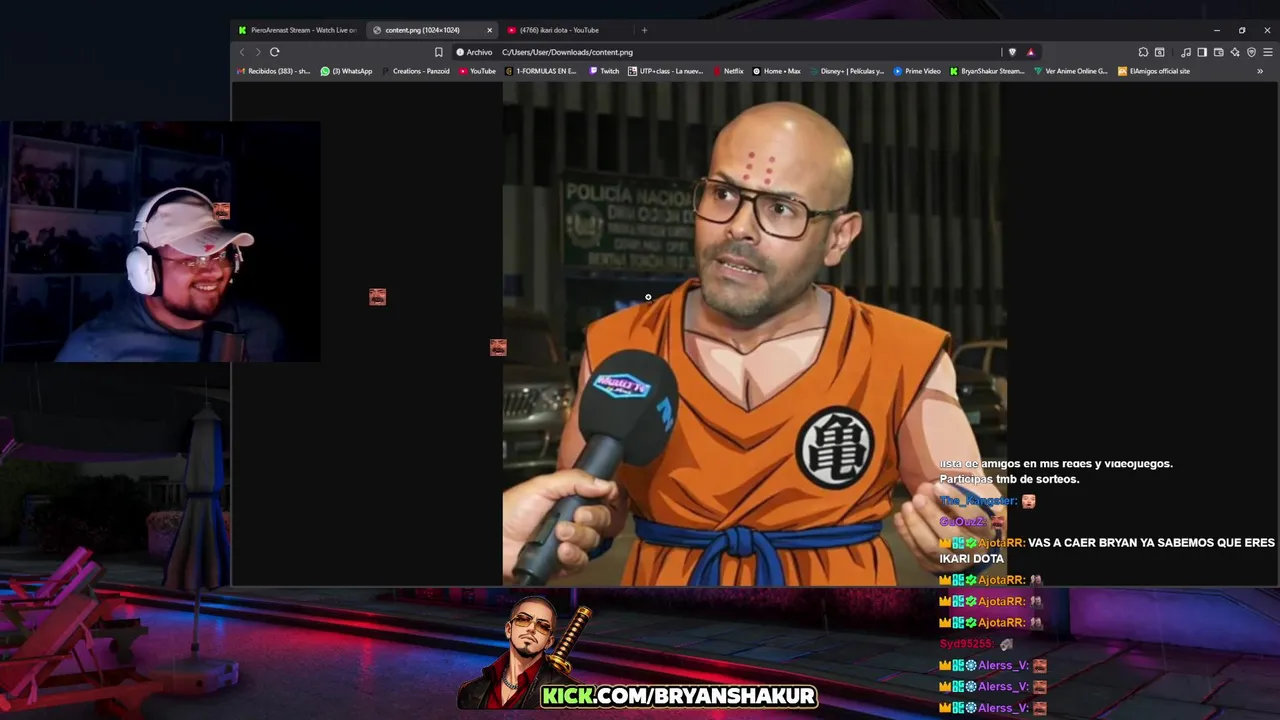
Task: Restore down the browser window
Action: pyautogui.click(x=1242, y=30)
